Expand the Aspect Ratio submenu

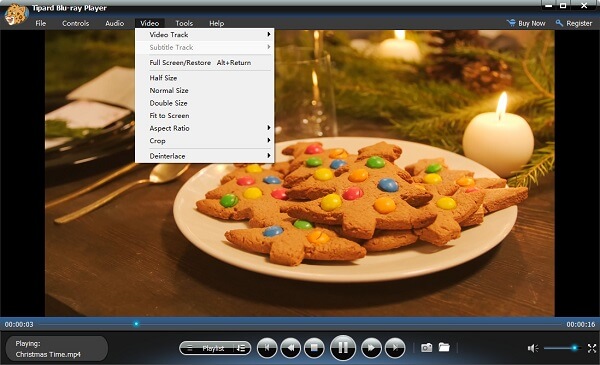(x=205, y=128)
